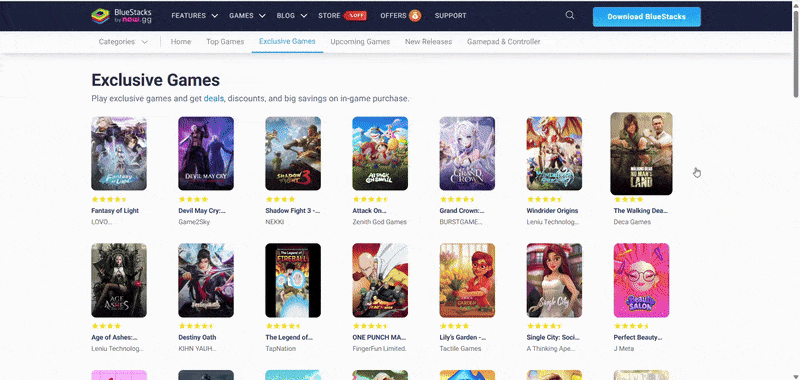
Task: Click the 'Zenith God Games' developer name
Action: click(380, 222)
